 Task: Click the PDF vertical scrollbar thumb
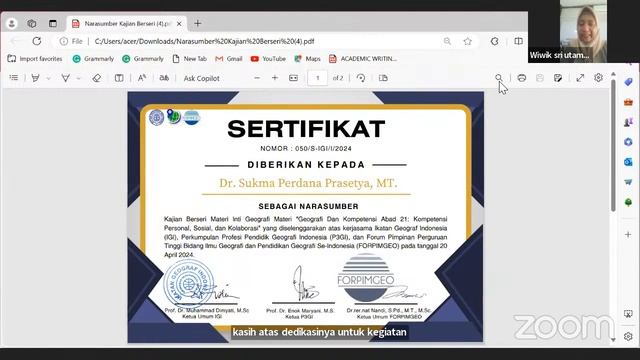(613, 145)
